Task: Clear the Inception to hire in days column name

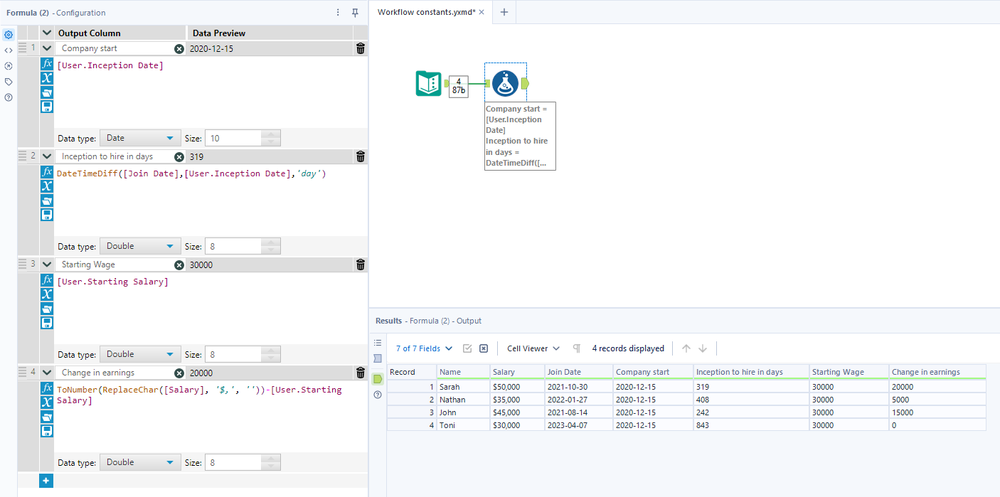Action: click(x=179, y=157)
